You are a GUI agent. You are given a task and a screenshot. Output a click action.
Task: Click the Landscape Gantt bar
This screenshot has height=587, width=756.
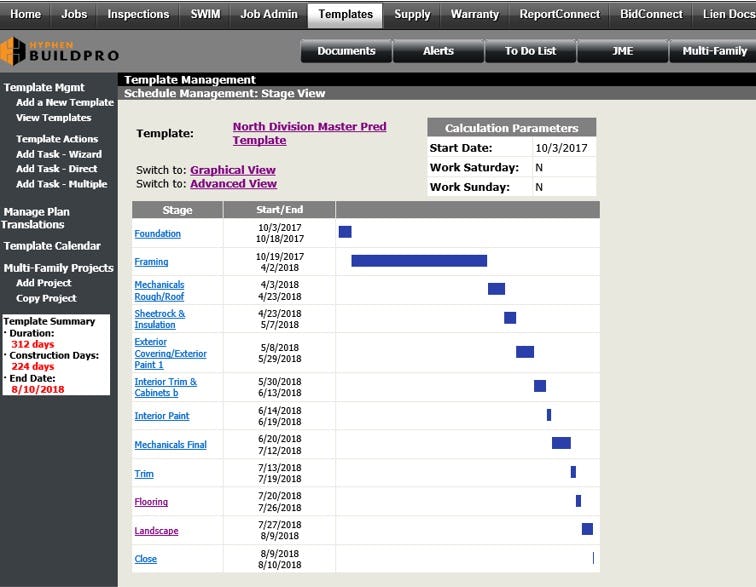pyautogui.click(x=587, y=529)
